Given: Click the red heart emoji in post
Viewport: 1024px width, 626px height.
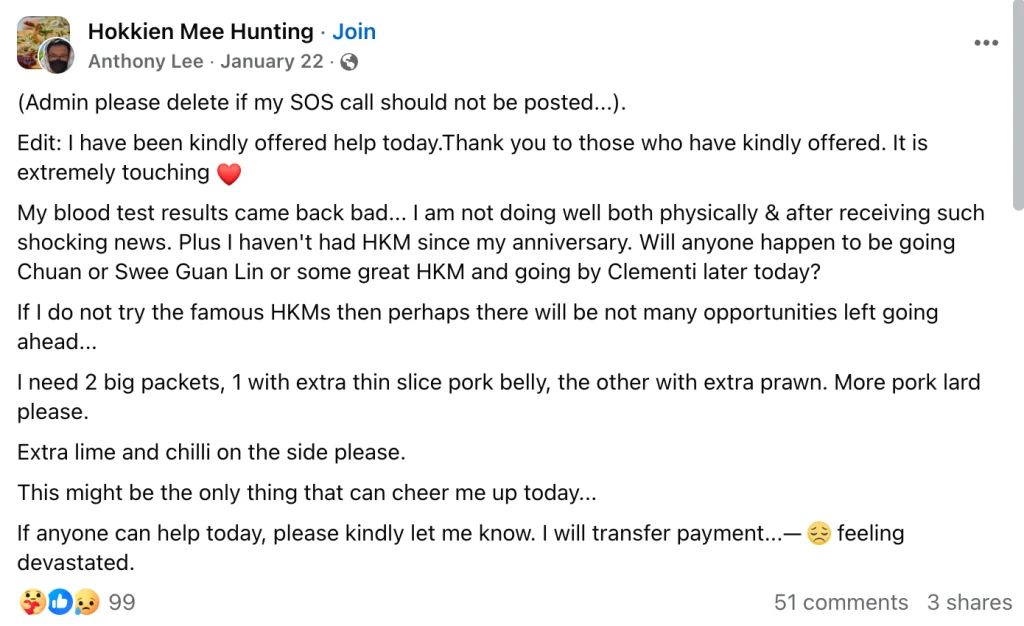Looking at the screenshot, I should click(229, 174).
